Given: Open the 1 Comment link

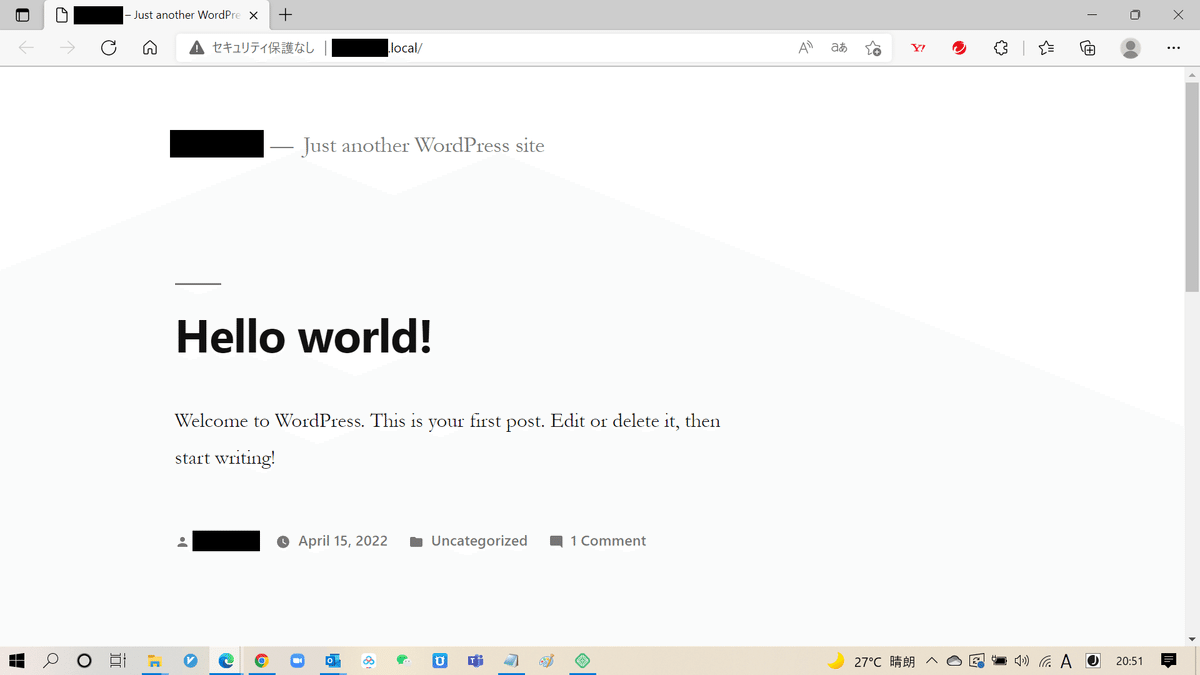Looking at the screenshot, I should pyautogui.click(x=608, y=541).
